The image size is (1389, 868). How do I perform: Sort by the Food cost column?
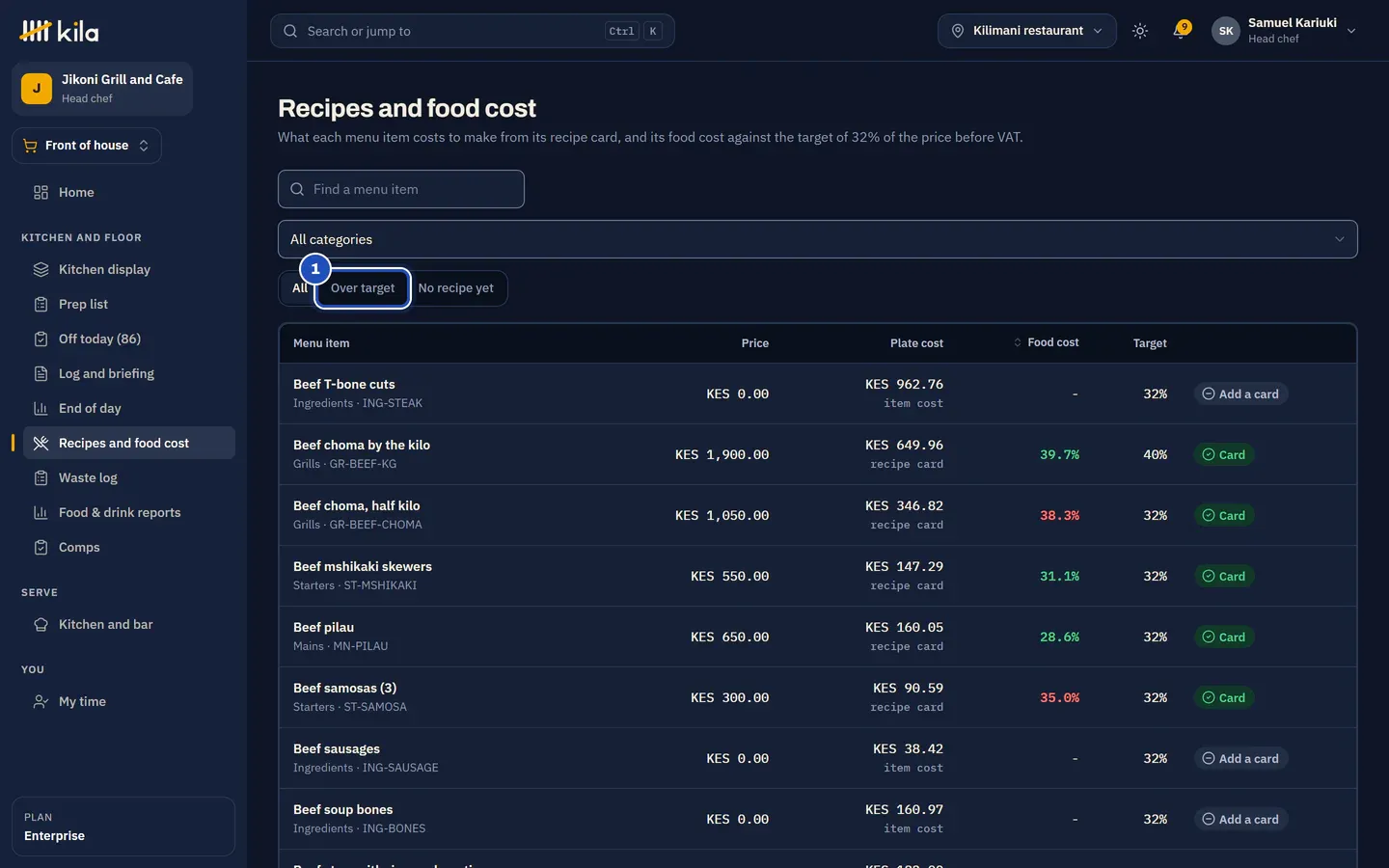coord(1047,342)
